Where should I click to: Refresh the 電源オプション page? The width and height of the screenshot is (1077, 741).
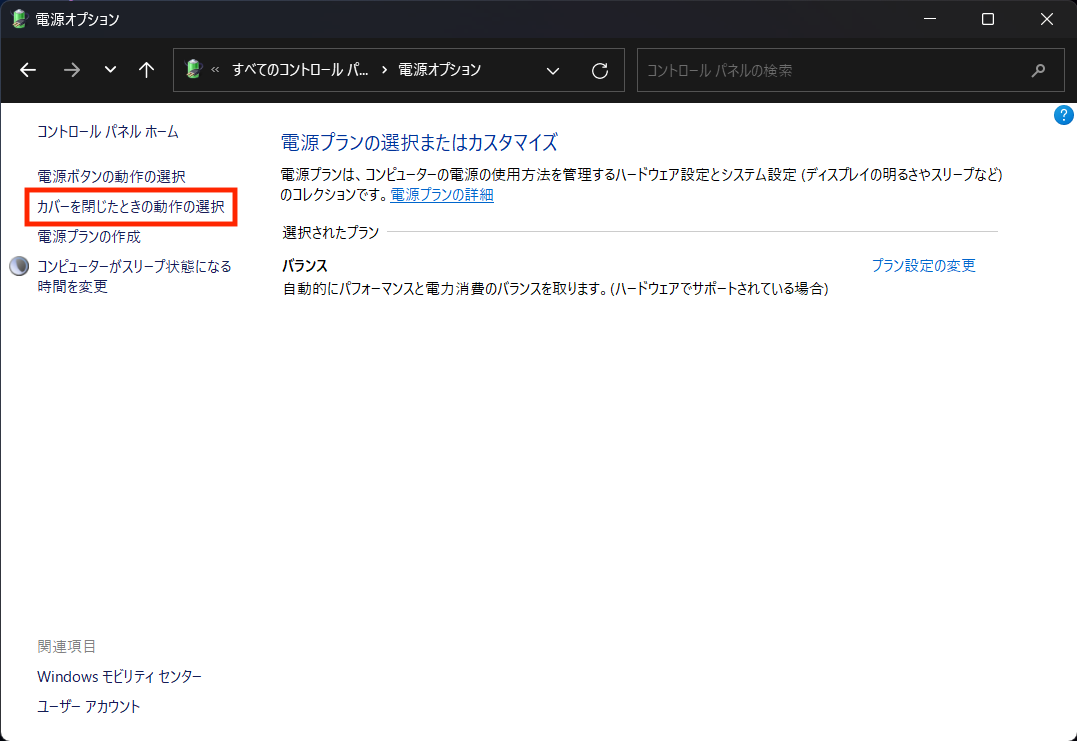pos(600,70)
